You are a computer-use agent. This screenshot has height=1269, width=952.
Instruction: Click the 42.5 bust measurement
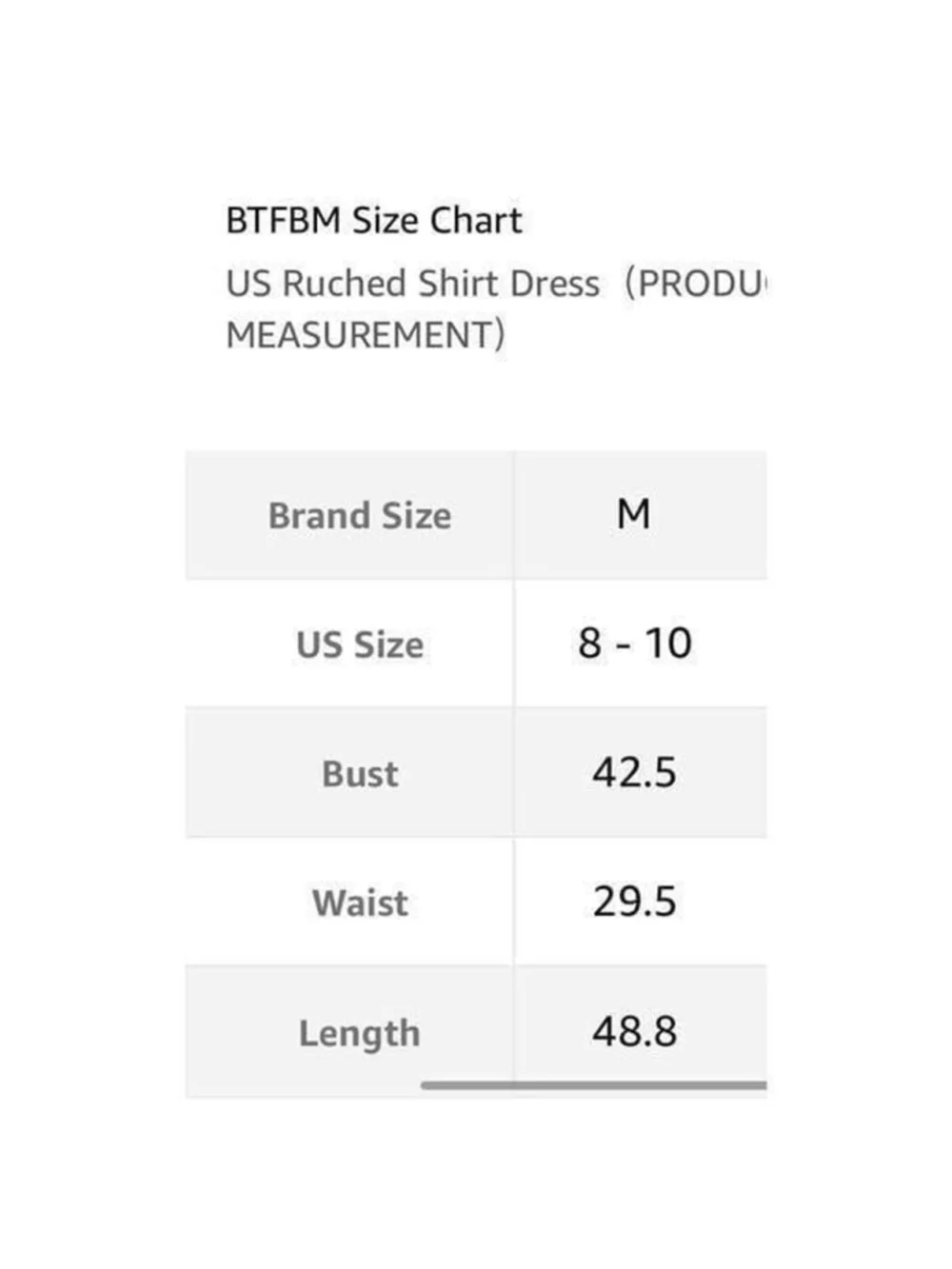pos(634,772)
